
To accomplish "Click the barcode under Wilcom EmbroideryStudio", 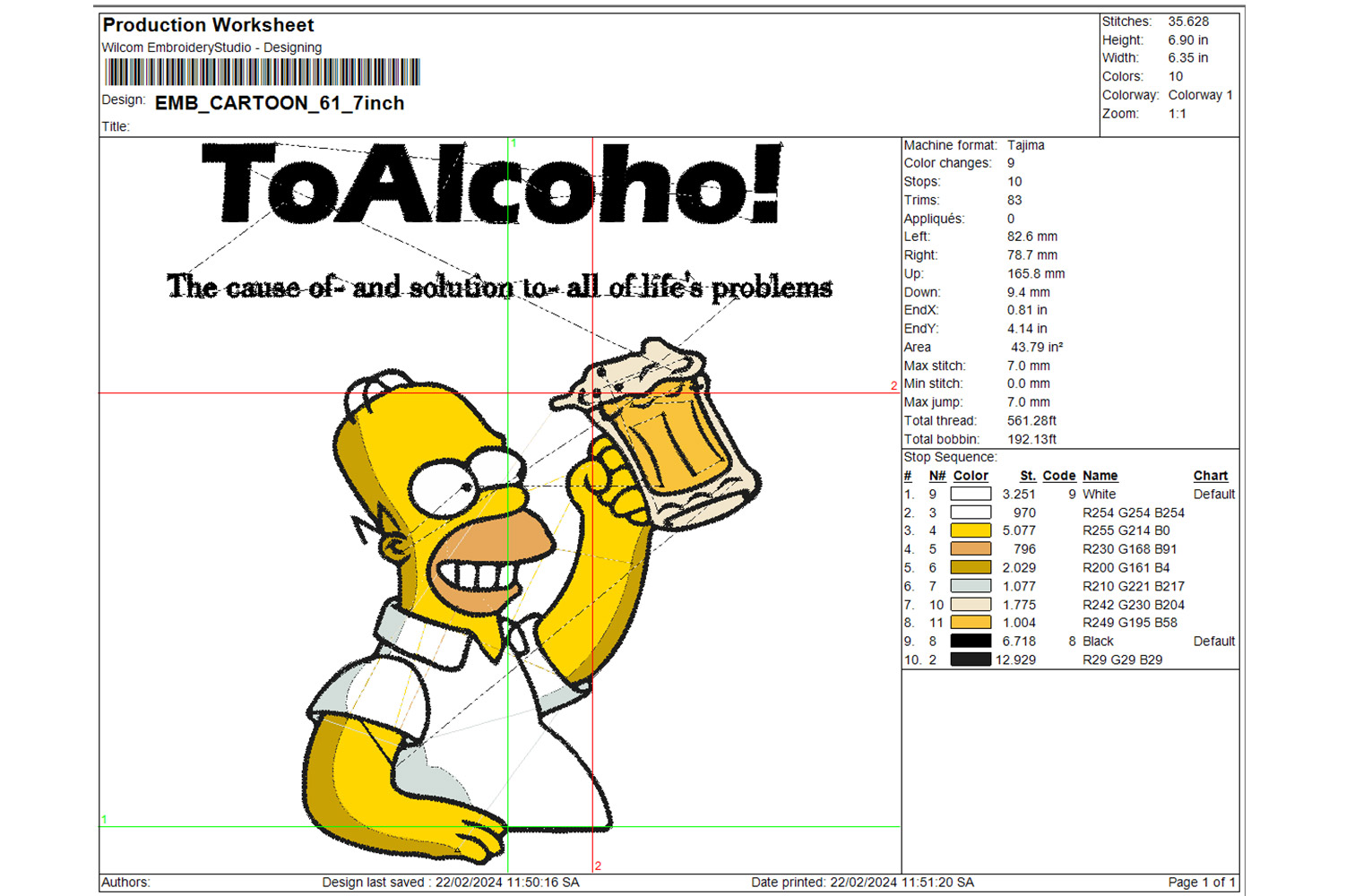I will [263, 72].
